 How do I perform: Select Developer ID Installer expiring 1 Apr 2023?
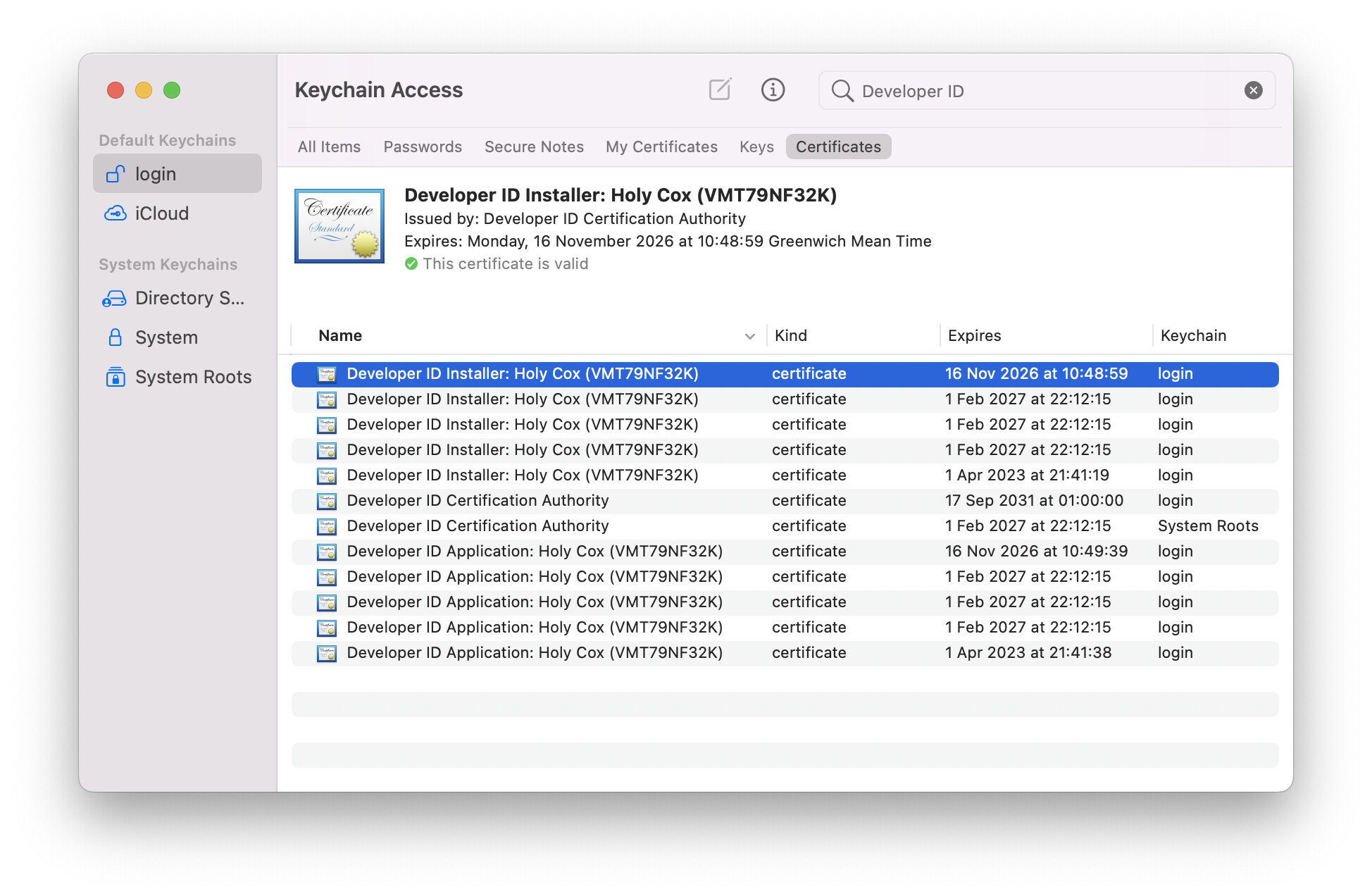tap(785, 475)
